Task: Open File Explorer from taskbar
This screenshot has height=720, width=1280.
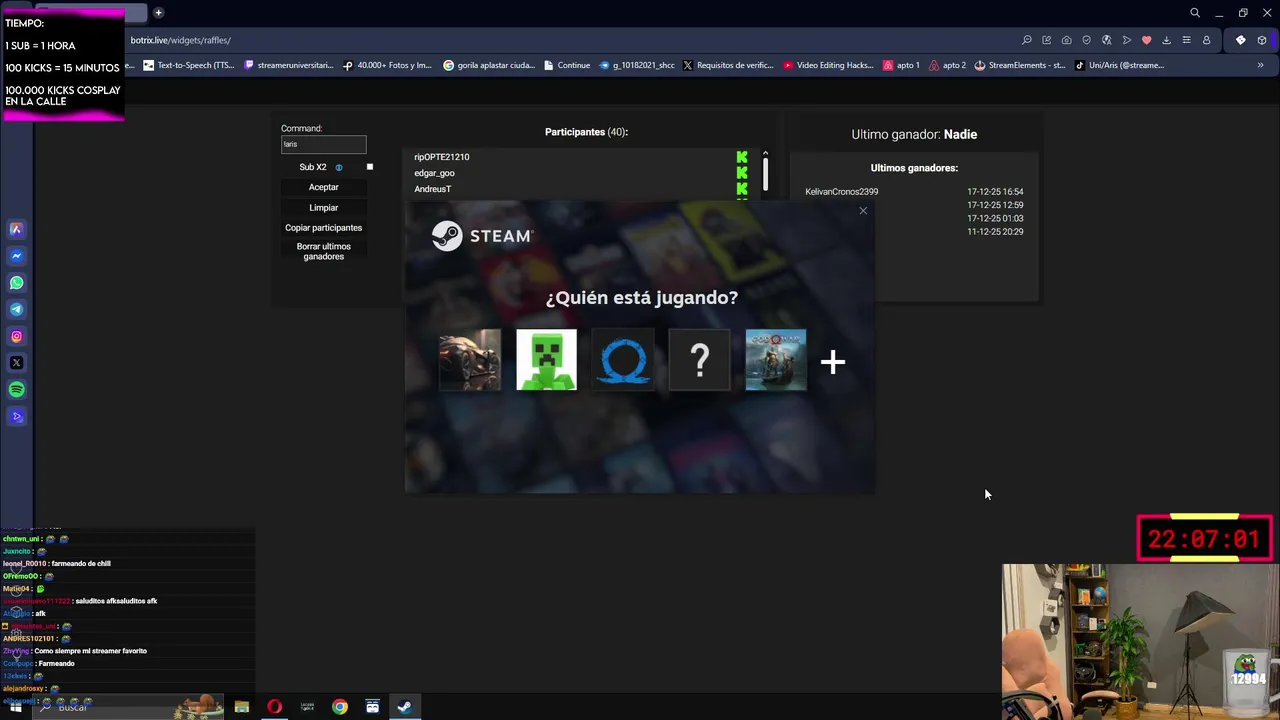Action: [242, 707]
